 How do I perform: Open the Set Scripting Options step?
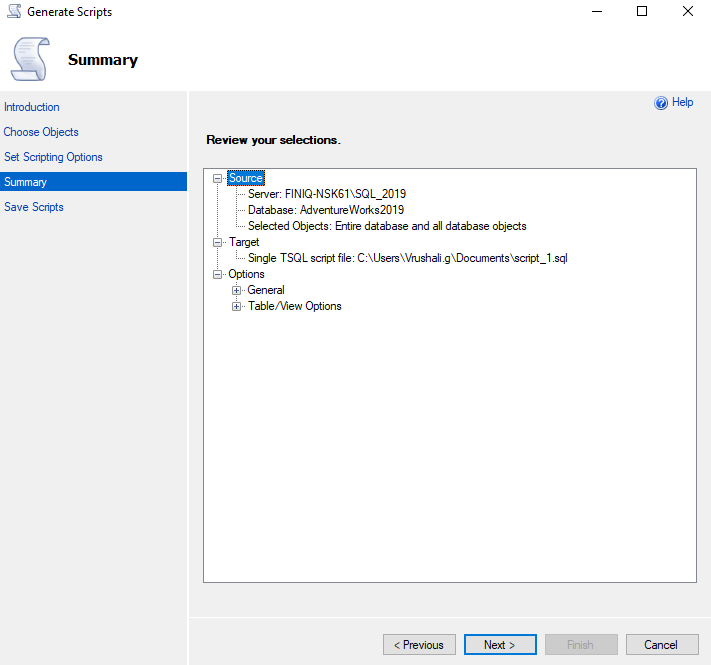(53, 157)
